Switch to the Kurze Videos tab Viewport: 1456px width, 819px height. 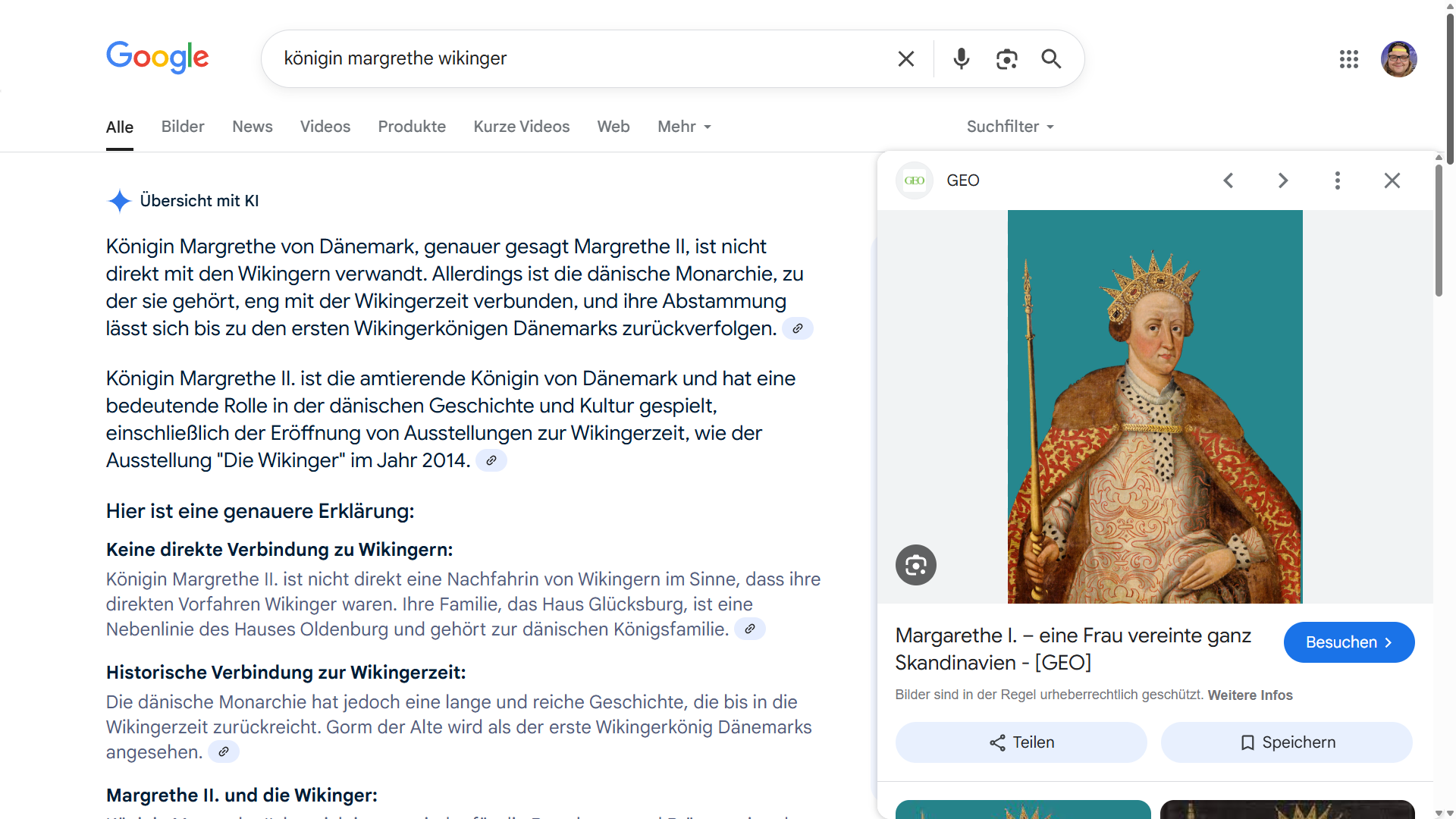pos(522,127)
